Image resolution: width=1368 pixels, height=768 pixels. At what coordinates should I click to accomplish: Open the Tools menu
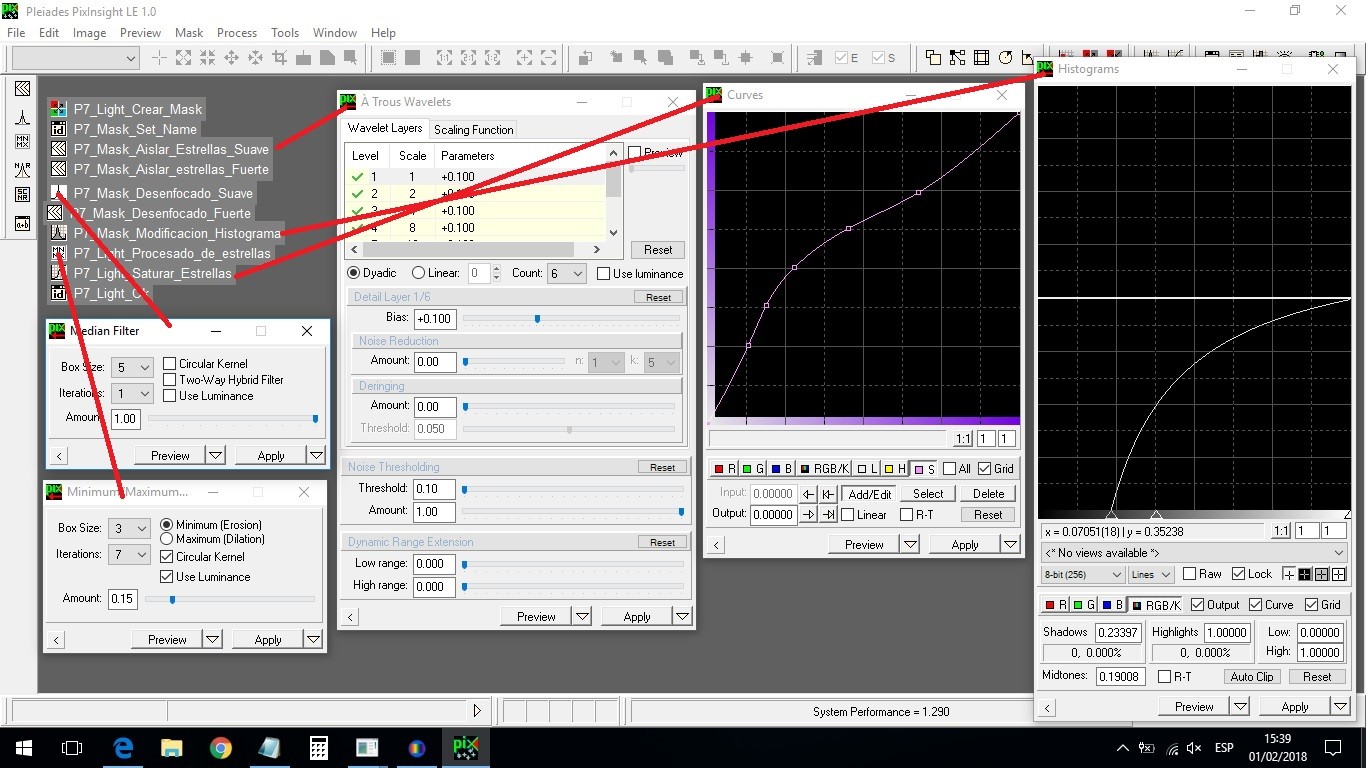(285, 32)
